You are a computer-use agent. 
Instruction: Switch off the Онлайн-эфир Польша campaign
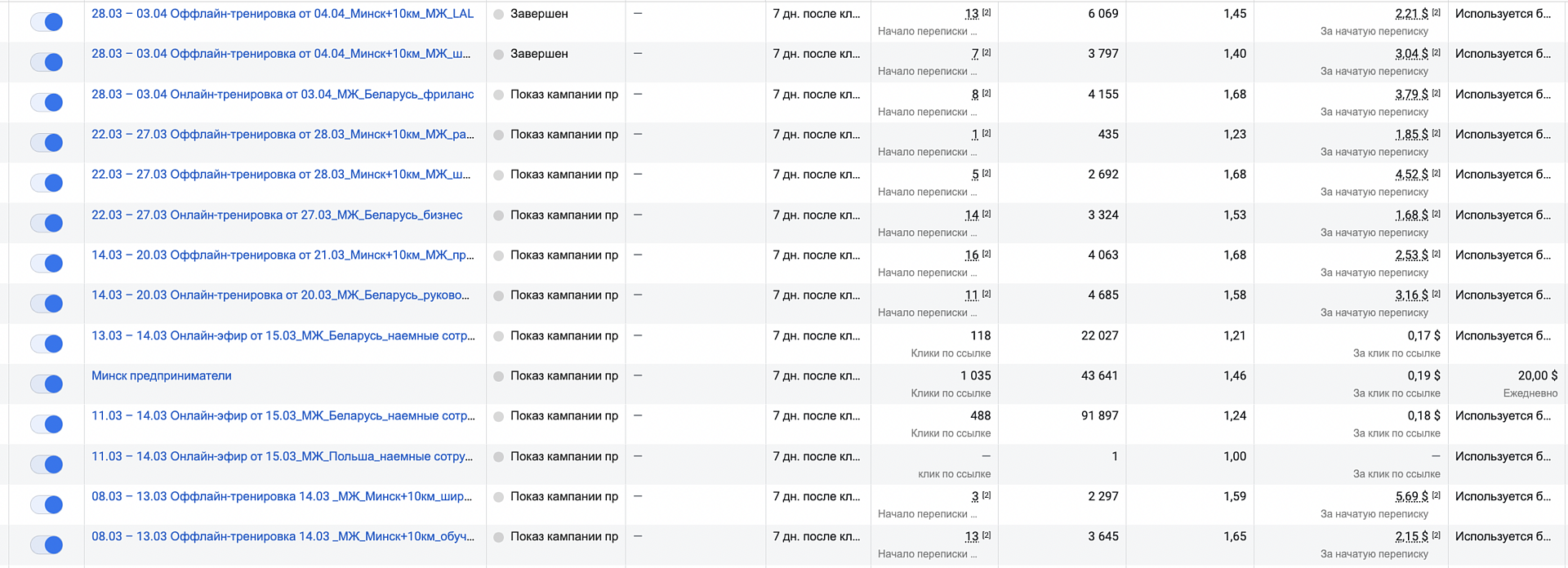[x=47, y=464]
